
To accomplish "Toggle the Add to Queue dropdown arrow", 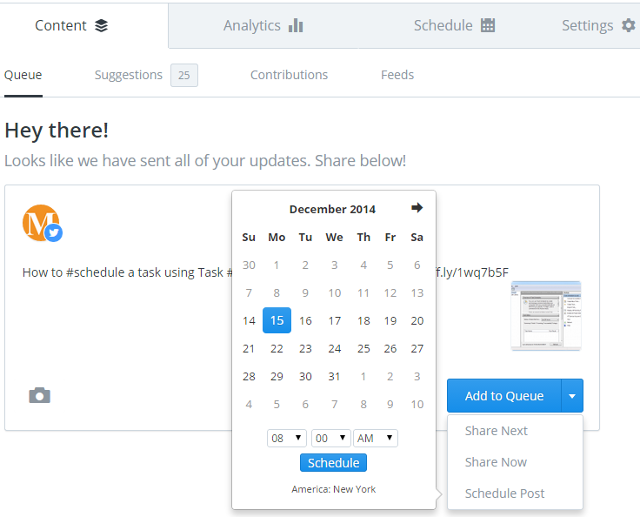I will click(572, 396).
